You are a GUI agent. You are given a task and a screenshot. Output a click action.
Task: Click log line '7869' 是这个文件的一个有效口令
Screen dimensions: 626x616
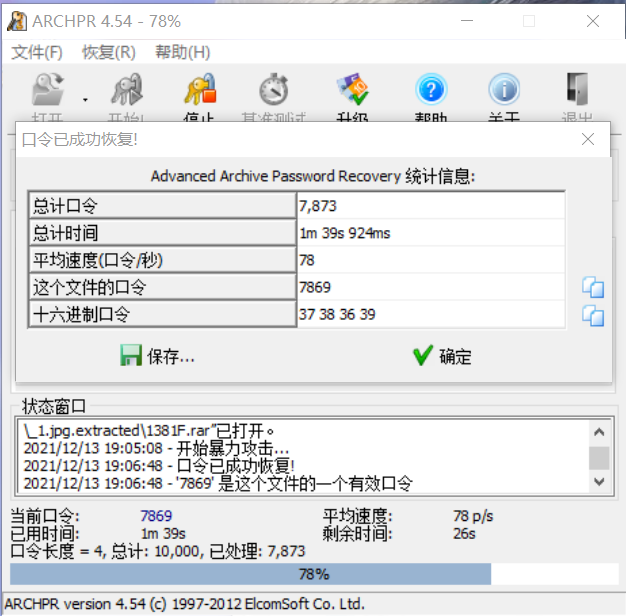coord(218,483)
